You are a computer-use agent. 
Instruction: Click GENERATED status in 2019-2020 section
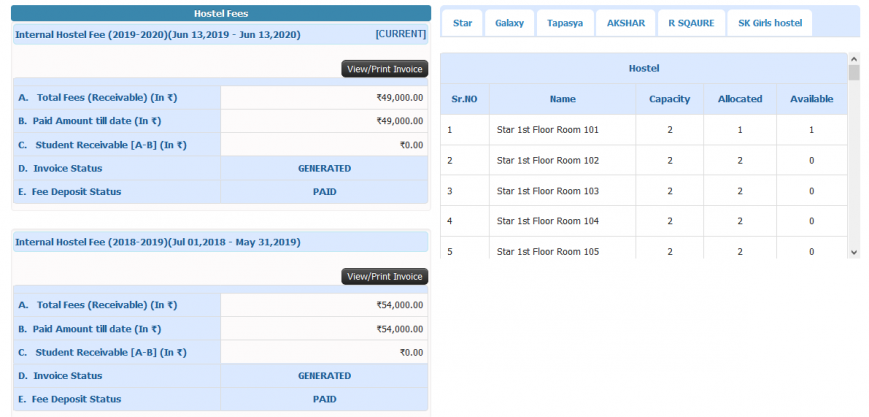[x=324, y=169]
